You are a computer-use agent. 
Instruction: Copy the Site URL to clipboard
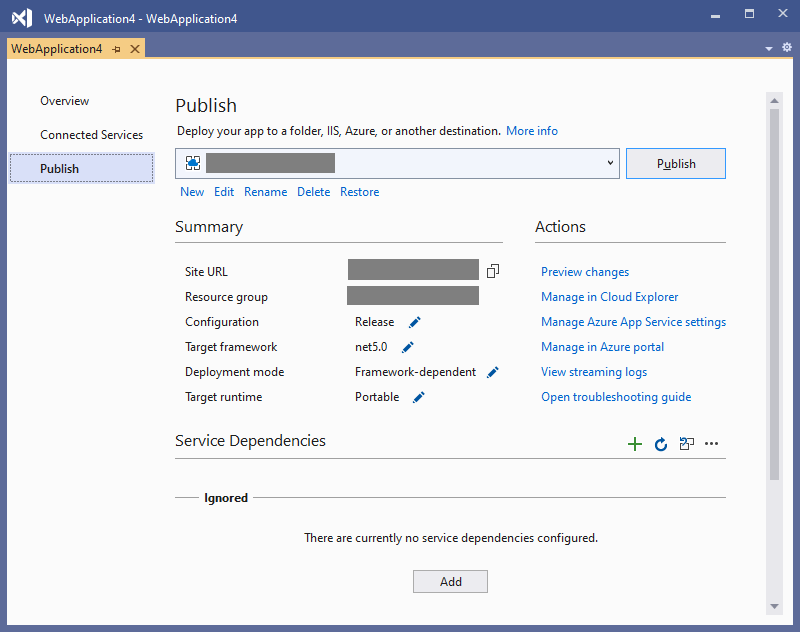point(493,271)
